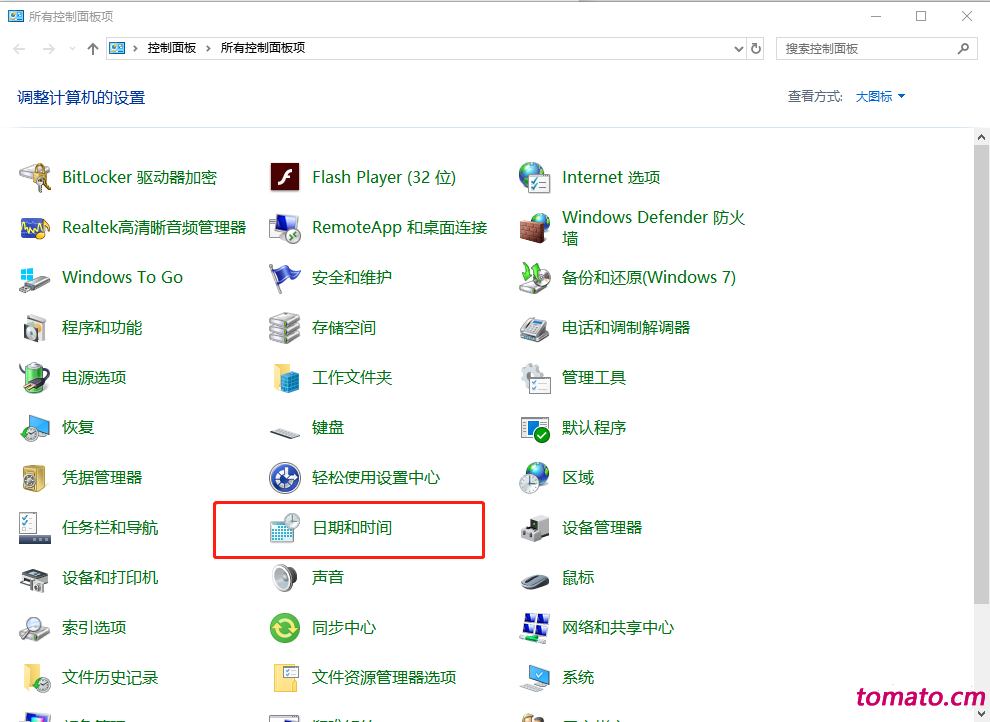
Task: Open the 任务栏和导航 icon
Action: click(35, 528)
